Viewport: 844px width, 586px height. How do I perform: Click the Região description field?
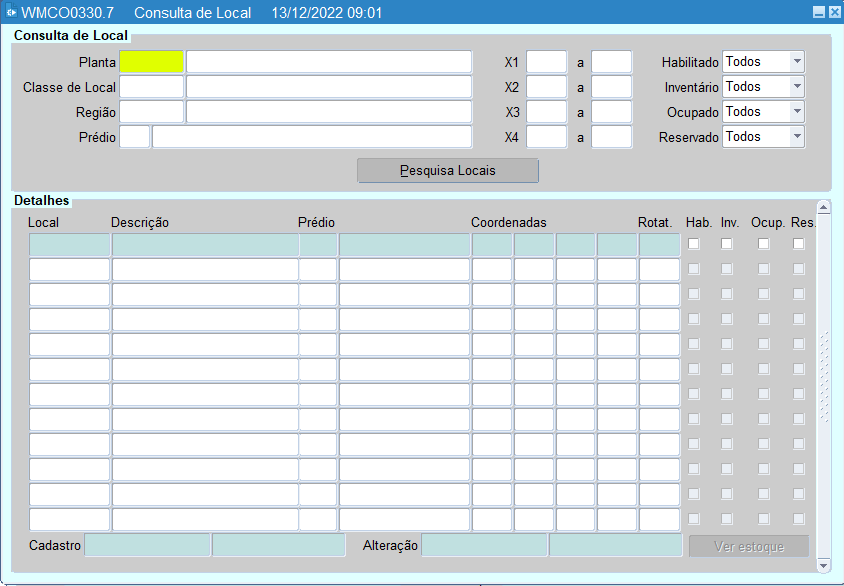pyautogui.click(x=329, y=112)
